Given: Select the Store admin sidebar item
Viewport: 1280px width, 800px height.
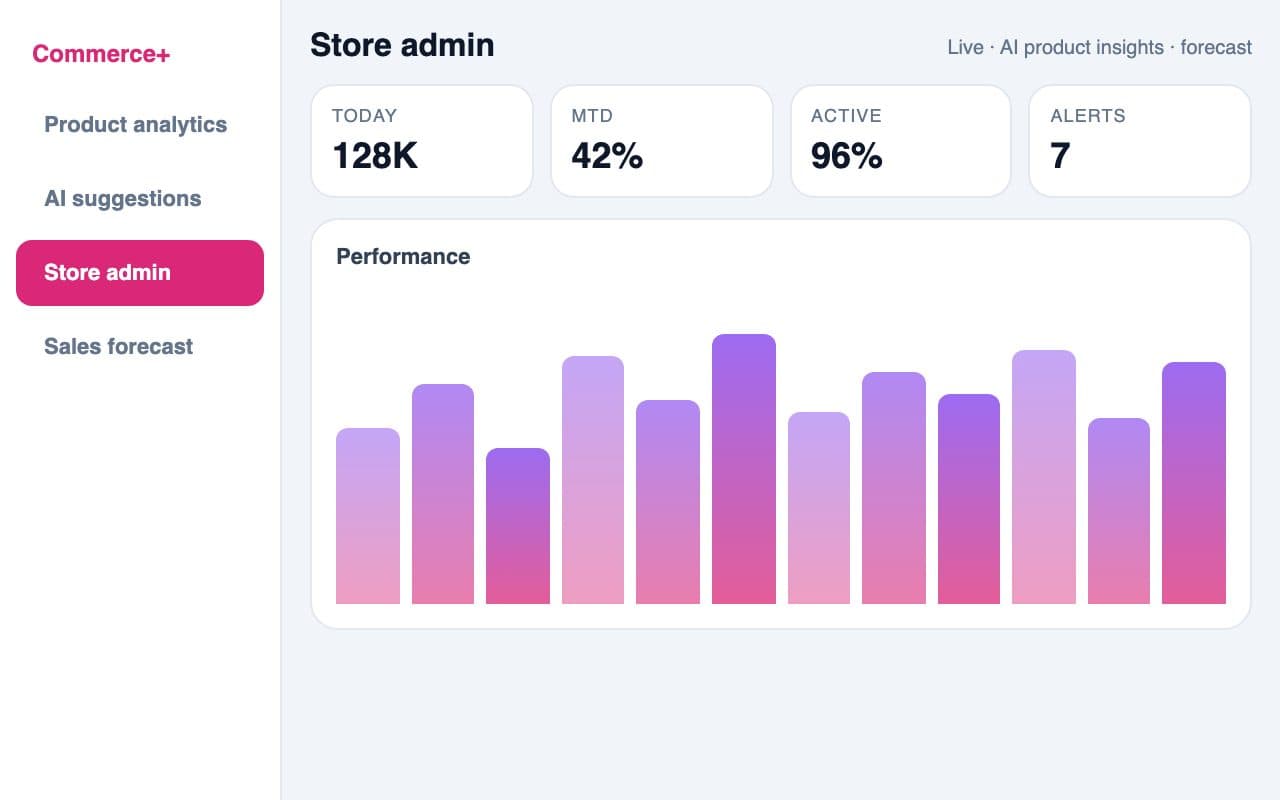Looking at the screenshot, I should point(140,273).
